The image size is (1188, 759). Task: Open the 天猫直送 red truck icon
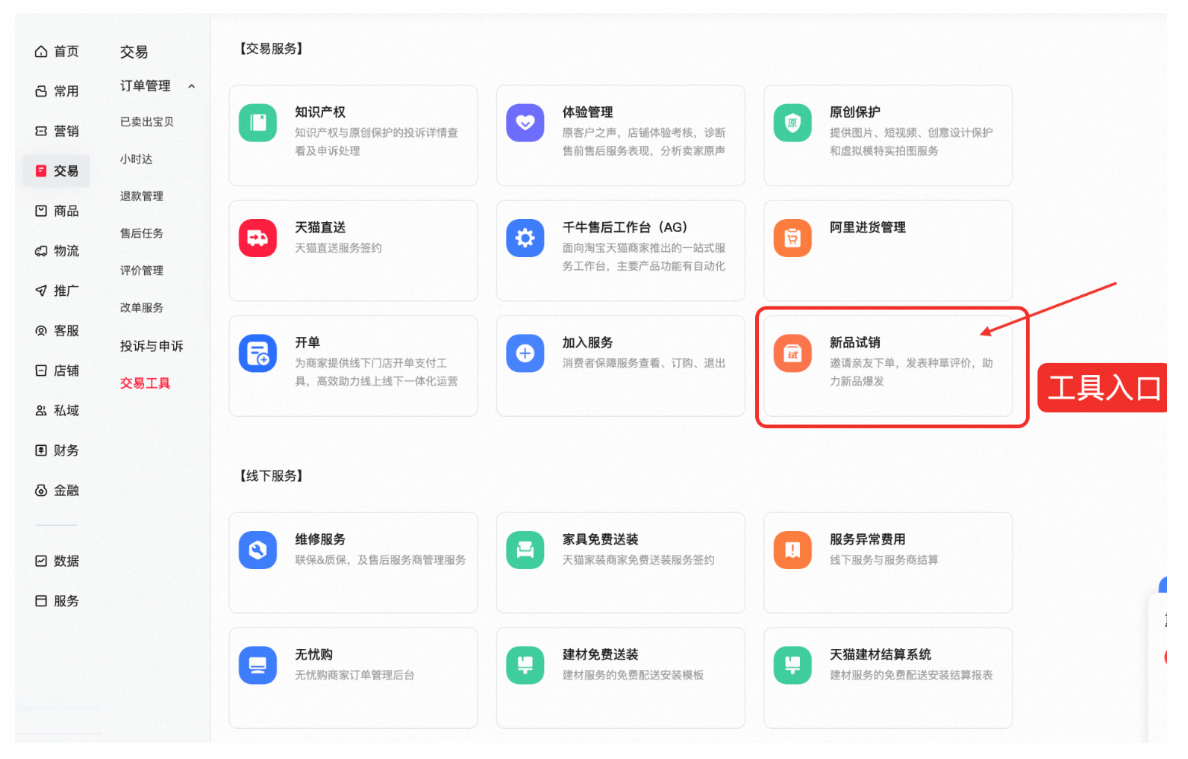(258, 238)
